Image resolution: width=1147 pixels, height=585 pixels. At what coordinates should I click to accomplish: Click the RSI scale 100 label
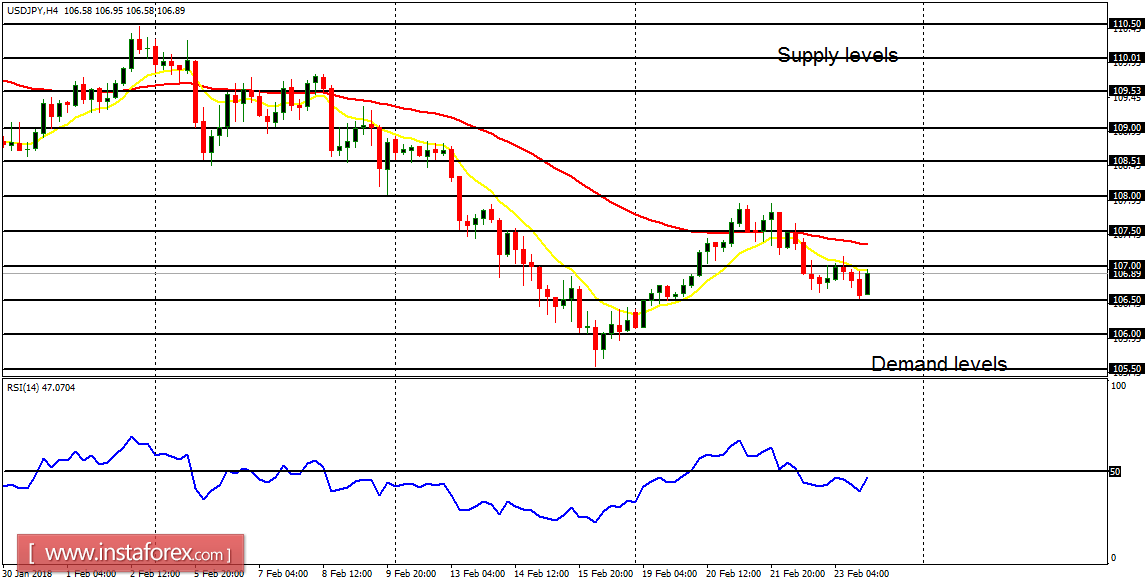[x=1118, y=385]
